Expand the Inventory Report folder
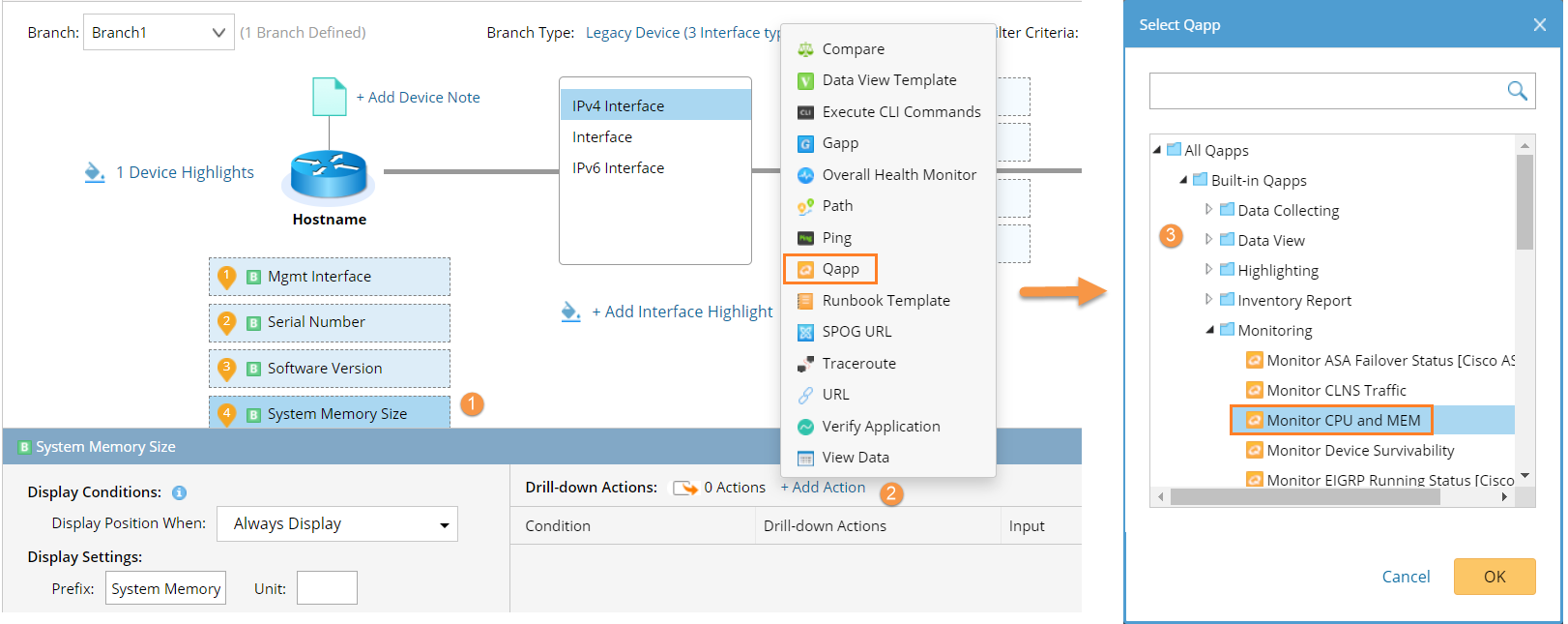Image resolution: width=1568 pixels, height=624 pixels. 1208,299
